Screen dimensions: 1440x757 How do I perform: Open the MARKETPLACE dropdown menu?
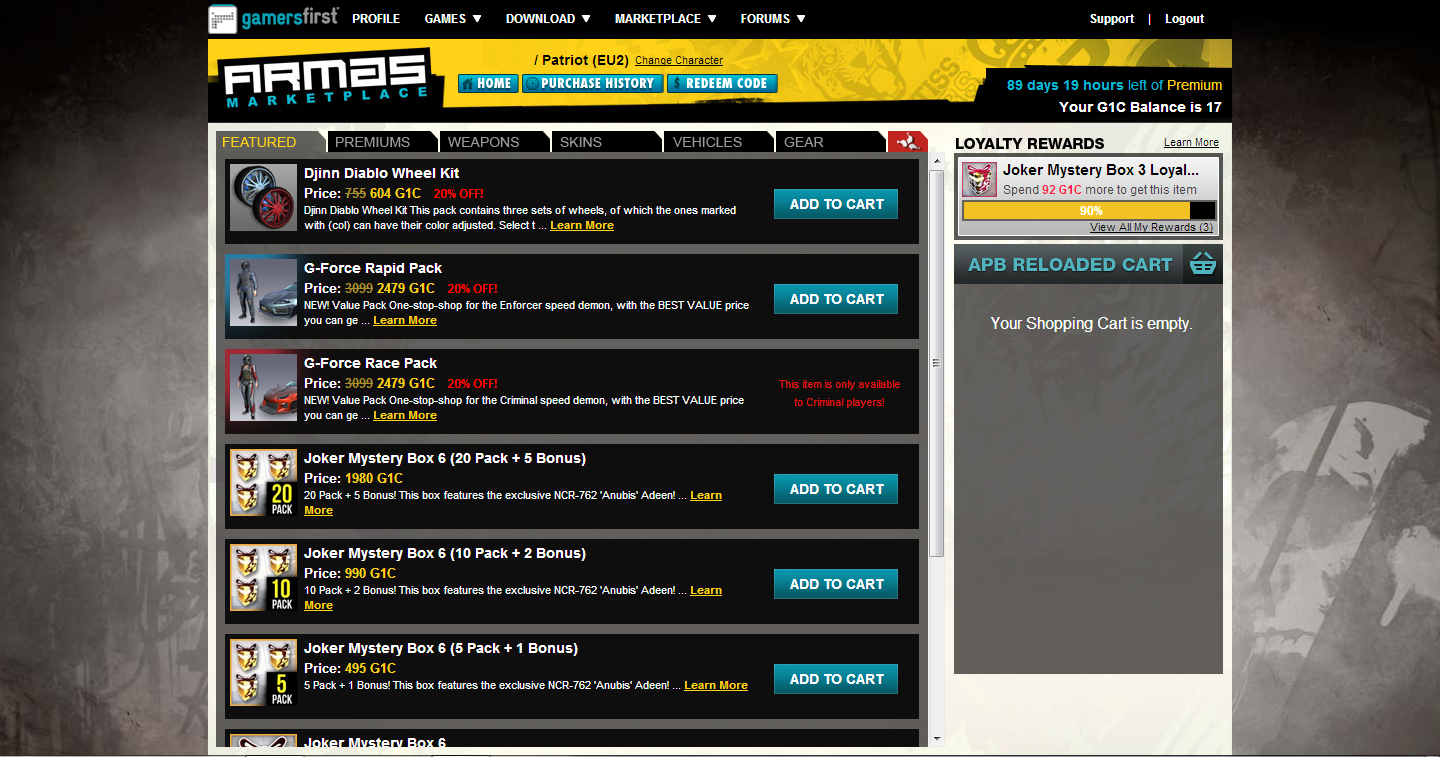tap(665, 19)
